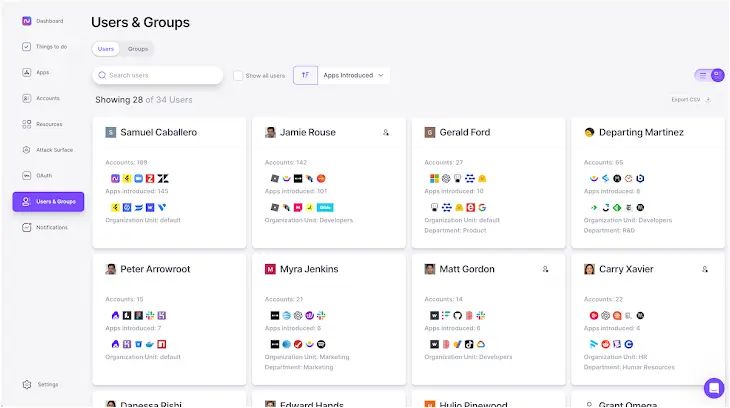
Task: Click 'Organization Unit: HR' on Carry Xavier's card
Action: (x=615, y=357)
